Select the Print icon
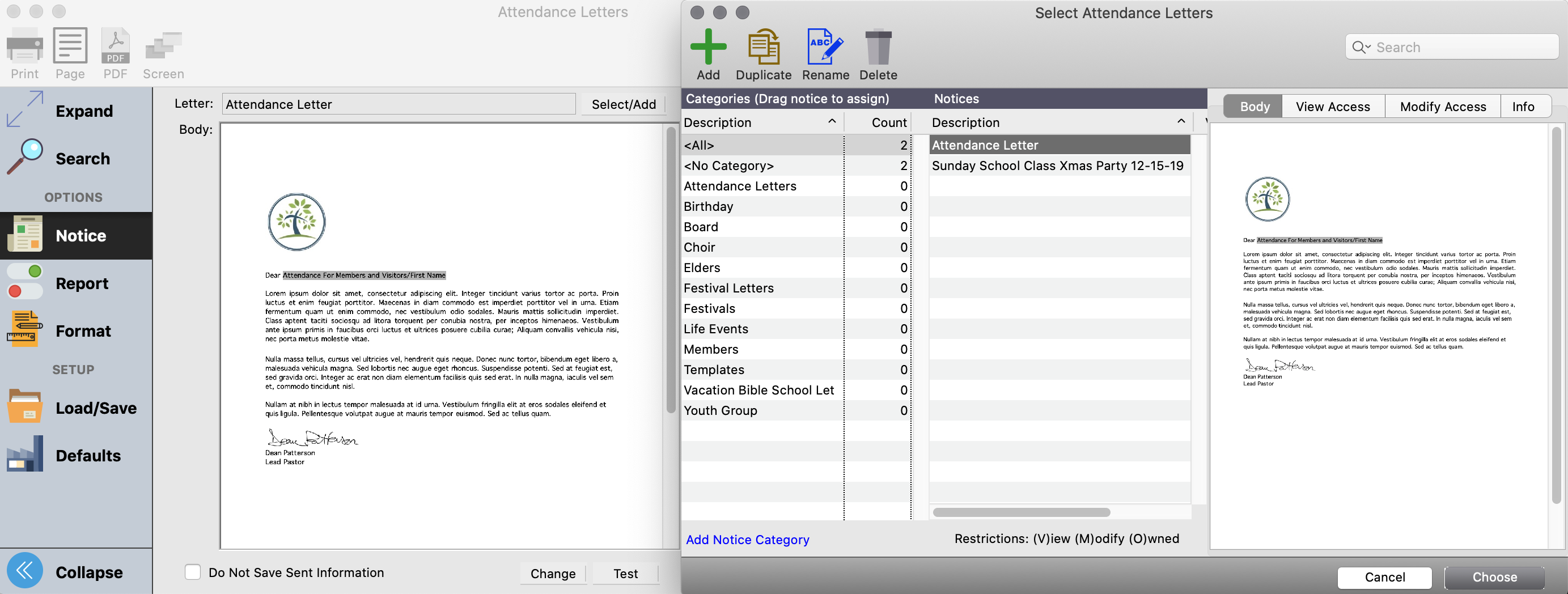1568x594 pixels. [24, 46]
